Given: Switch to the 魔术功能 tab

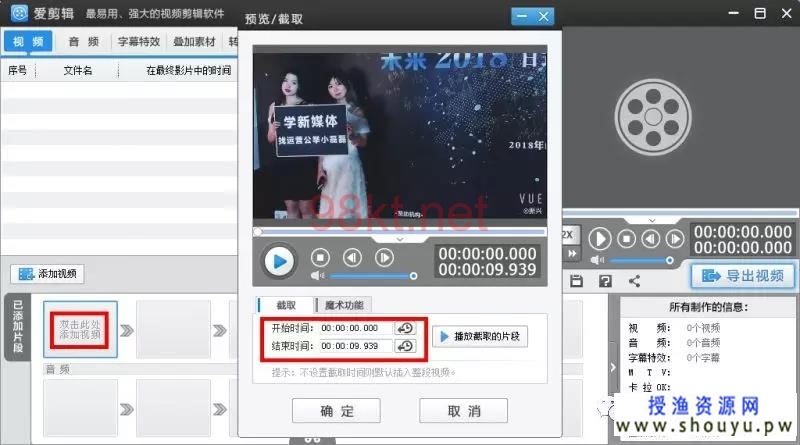Looking at the screenshot, I should (x=344, y=305).
